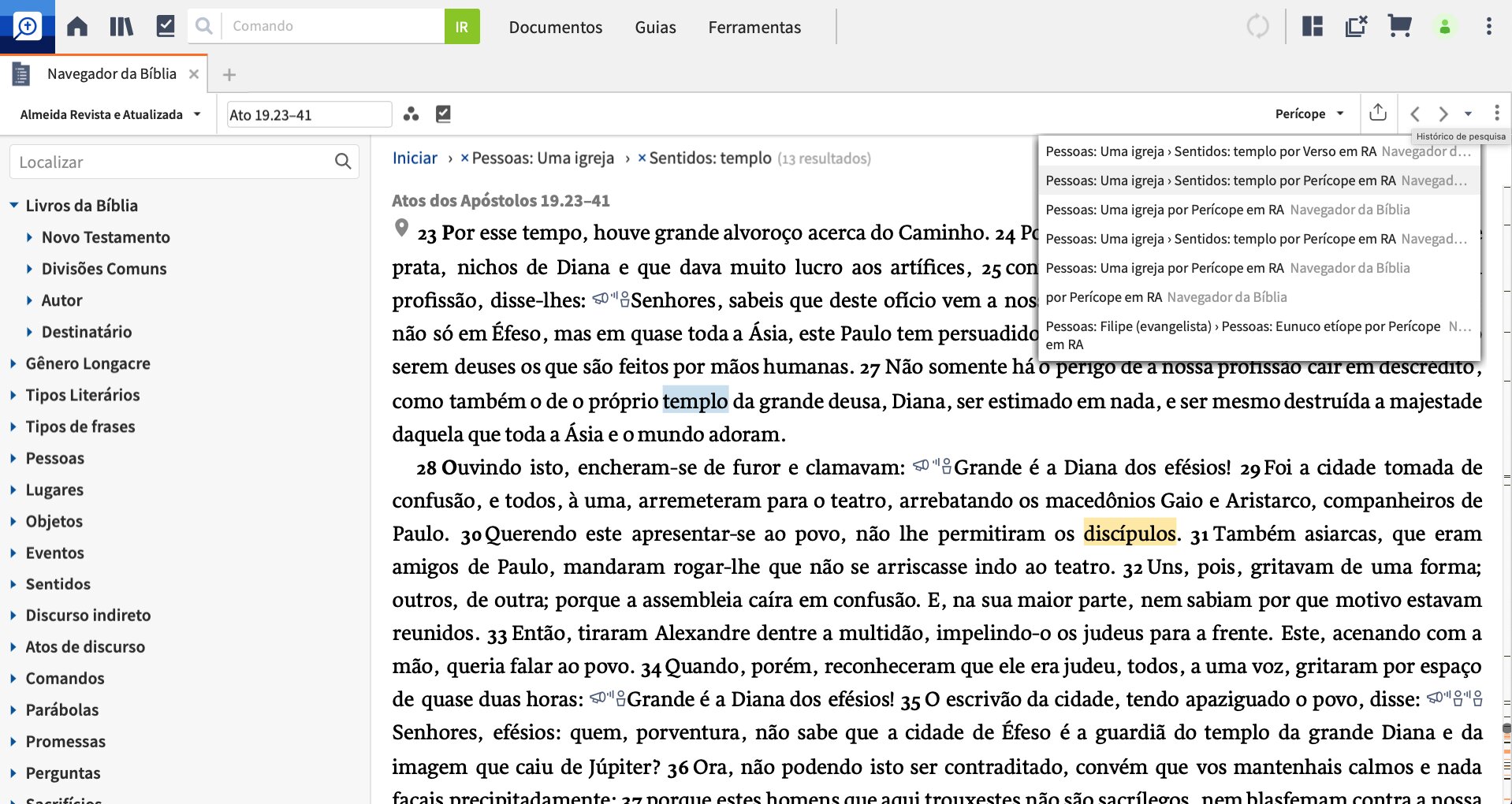Expand Discurso indireto
The height and width of the screenshot is (804, 1512).
13,615
